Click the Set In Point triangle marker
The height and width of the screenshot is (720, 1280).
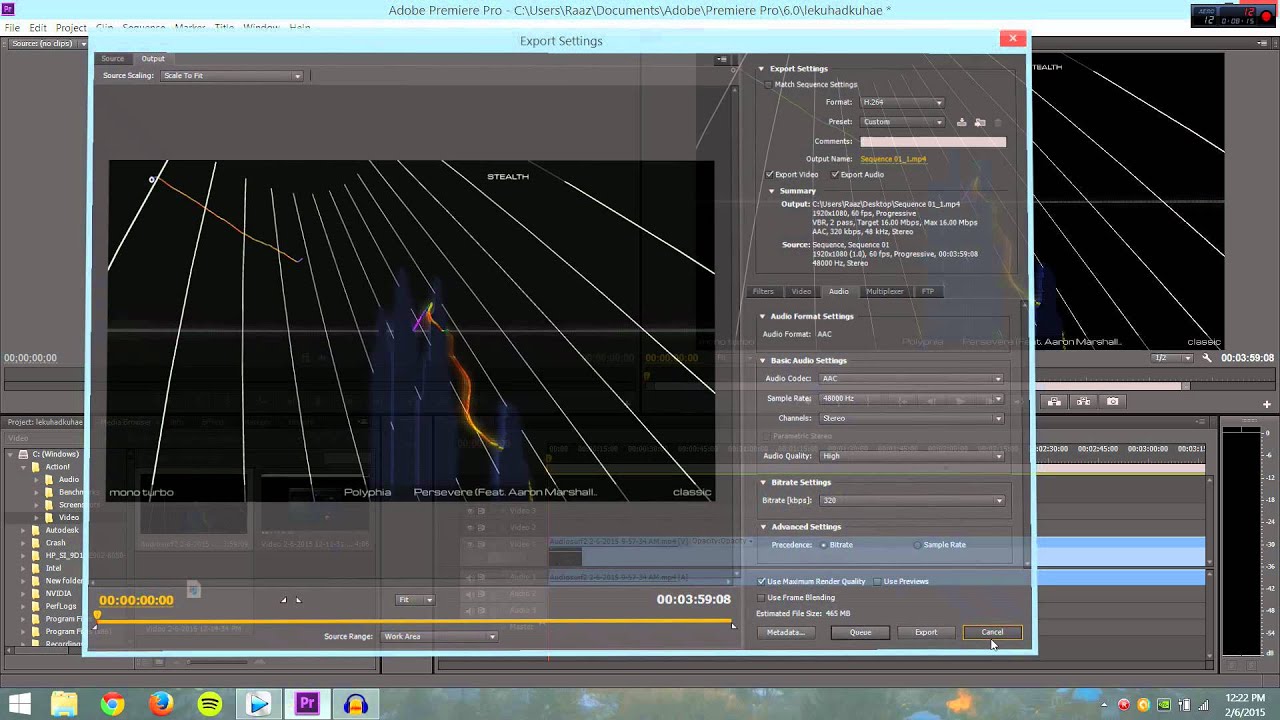point(284,600)
